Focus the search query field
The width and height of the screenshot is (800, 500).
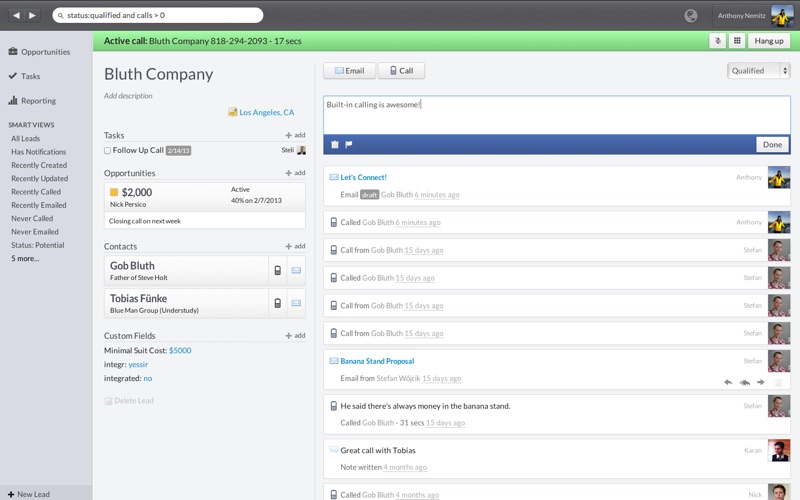coord(158,15)
